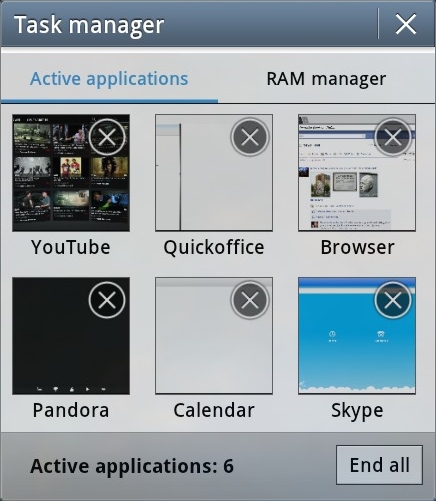Close Quickoffice using its X icon
436x501 pixels.
[250, 137]
